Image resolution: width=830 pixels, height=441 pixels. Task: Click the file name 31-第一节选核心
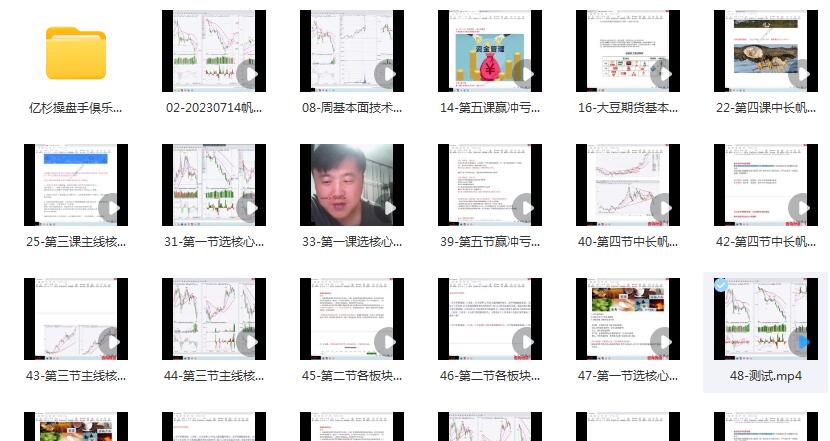coord(214,241)
